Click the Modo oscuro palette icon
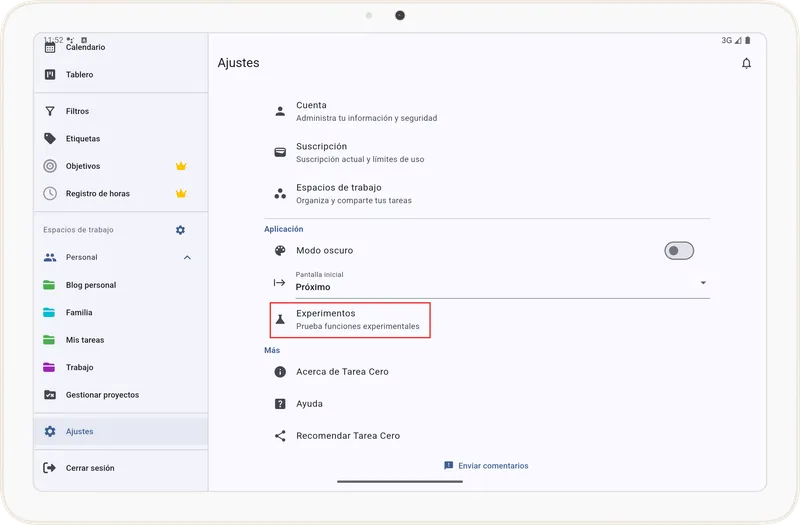 pyautogui.click(x=280, y=251)
